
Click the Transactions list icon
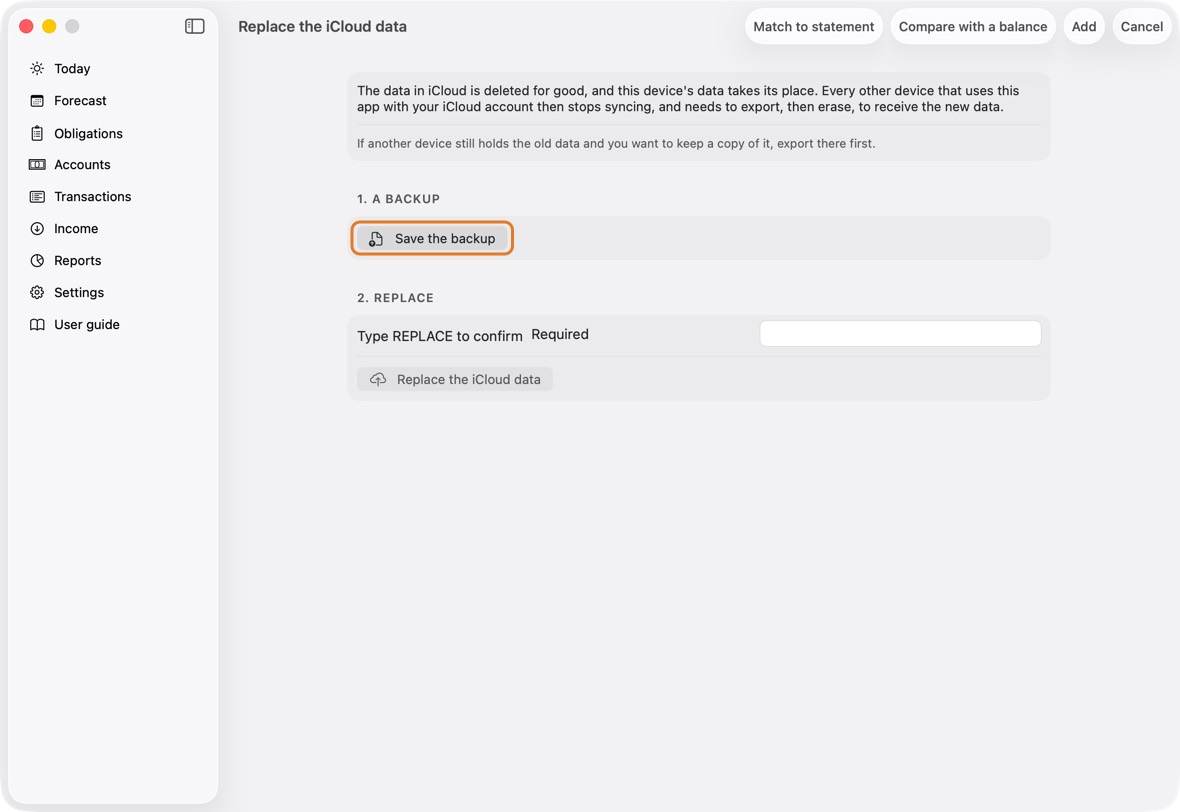[37, 196]
